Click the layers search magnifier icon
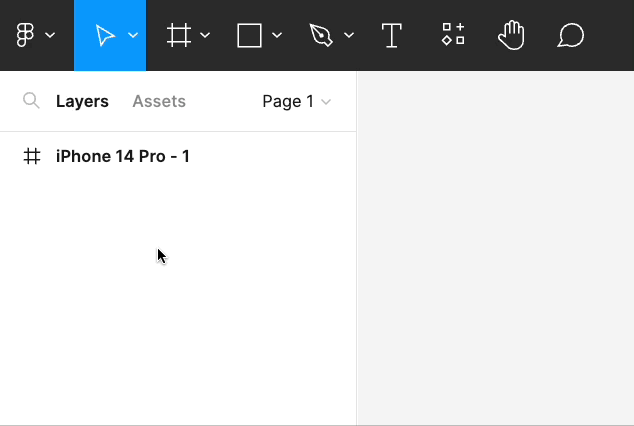 coord(31,101)
